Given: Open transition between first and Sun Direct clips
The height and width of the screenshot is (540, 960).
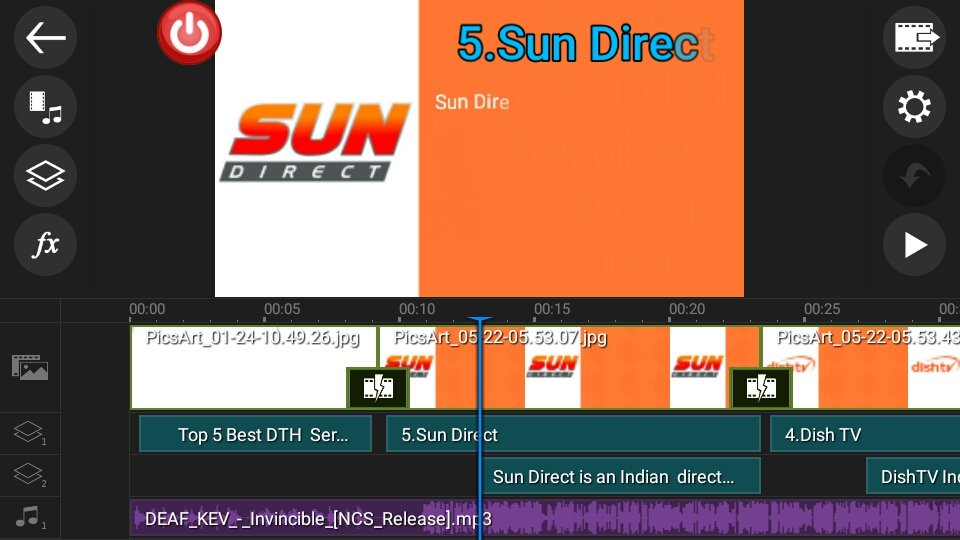Looking at the screenshot, I should coord(378,388).
